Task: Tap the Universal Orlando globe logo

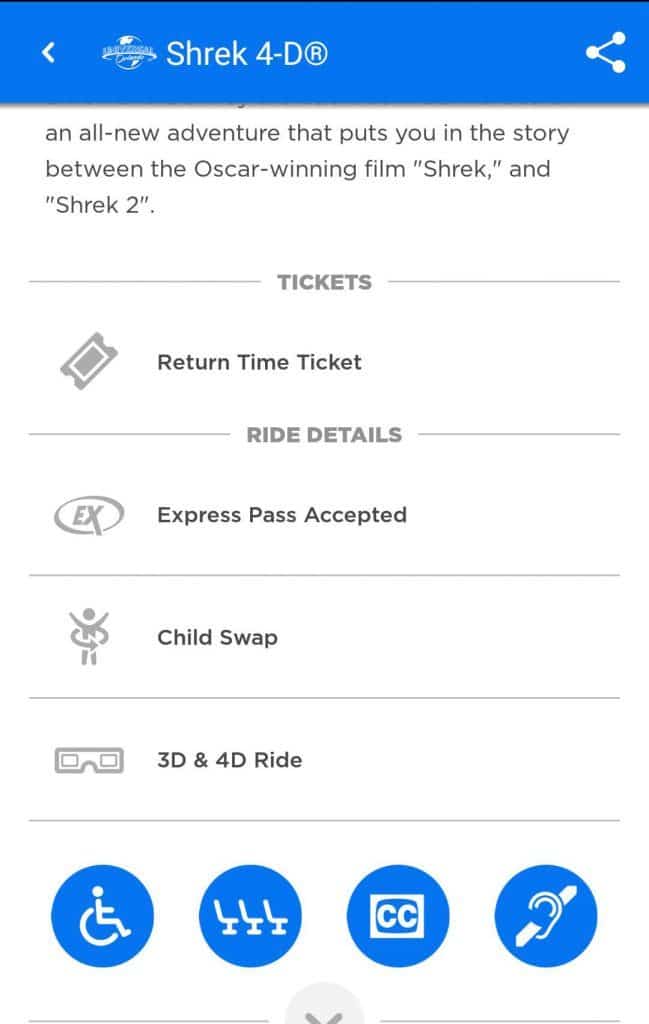Action: (x=129, y=53)
